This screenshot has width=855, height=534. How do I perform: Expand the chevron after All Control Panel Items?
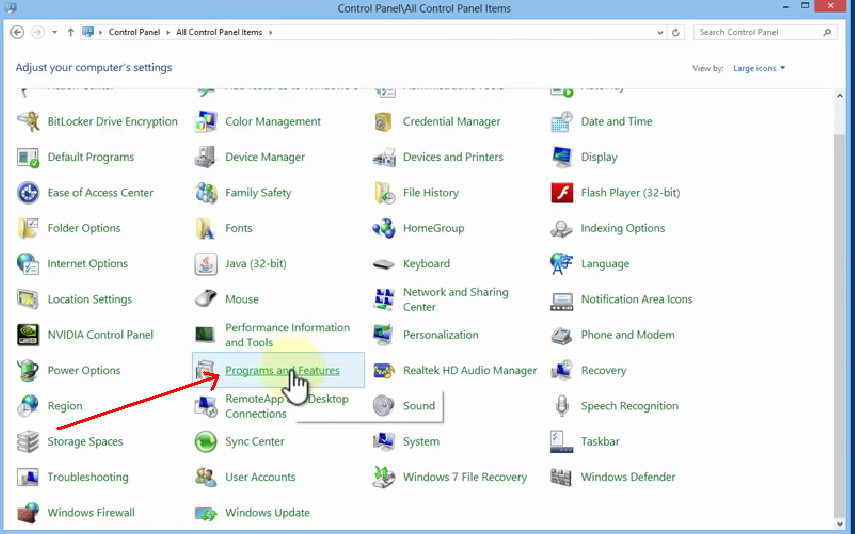coord(270,33)
